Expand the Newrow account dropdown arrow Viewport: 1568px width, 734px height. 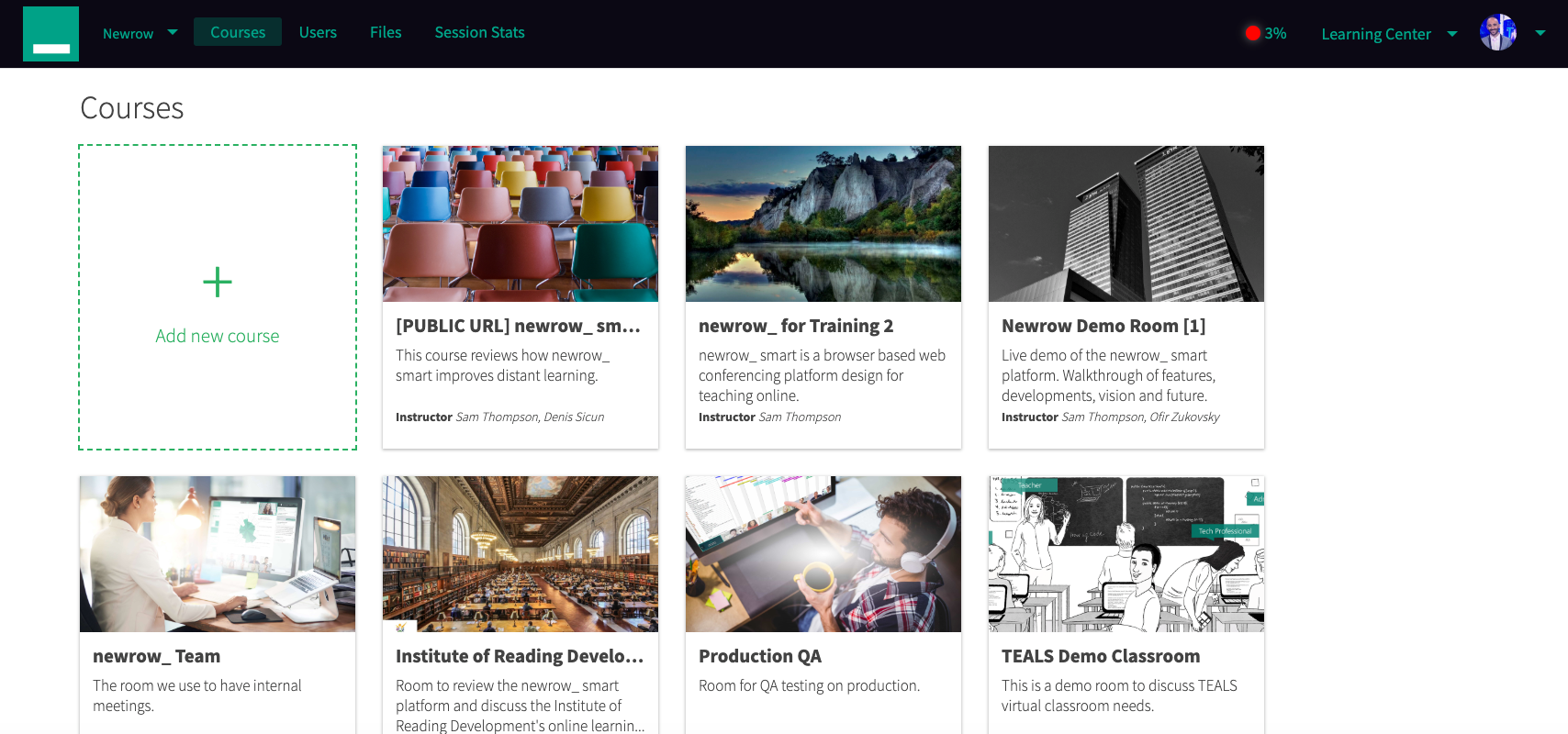pos(173,32)
